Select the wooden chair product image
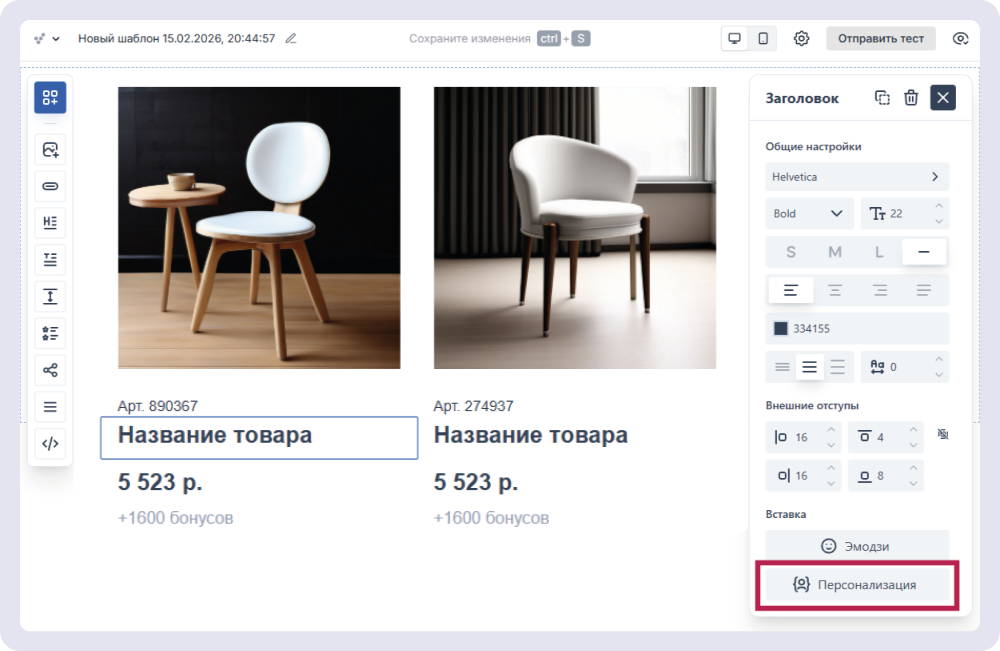Image resolution: width=1000 pixels, height=651 pixels. (259, 228)
